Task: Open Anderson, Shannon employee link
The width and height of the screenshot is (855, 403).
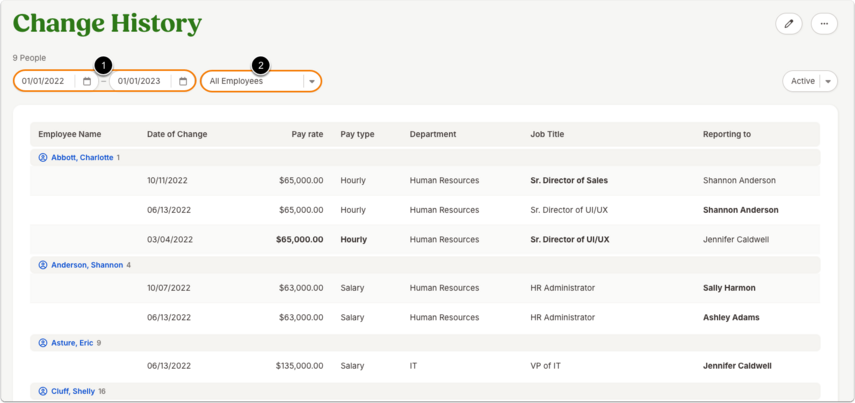Action: (87, 265)
